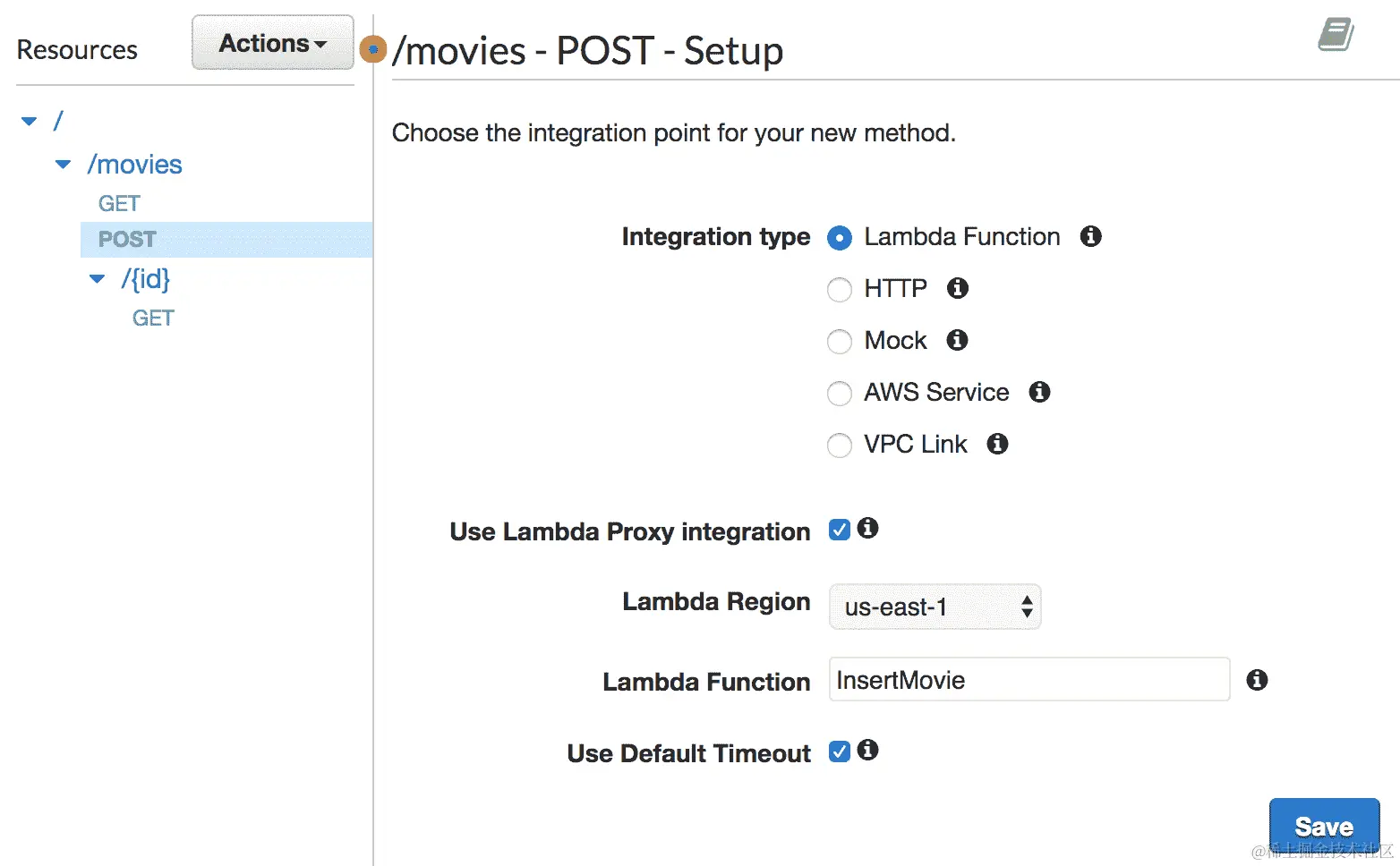Open the Actions dropdown menu
Image resolution: width=1400 pixels, height=866 pixels.
coord(272,43)
